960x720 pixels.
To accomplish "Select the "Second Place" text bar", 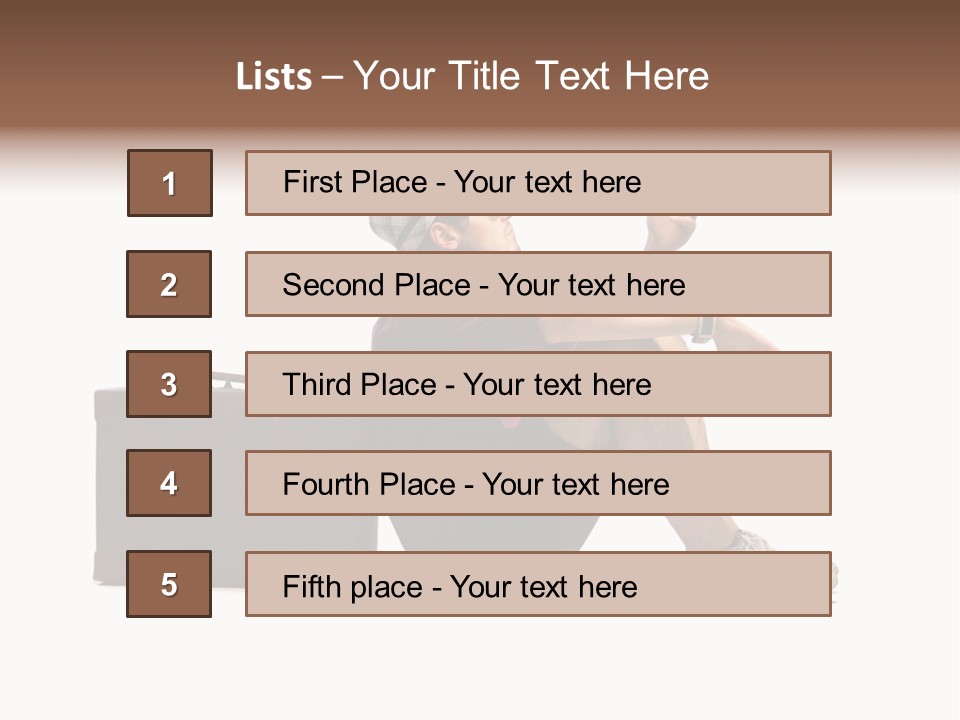I will (538, 284).
